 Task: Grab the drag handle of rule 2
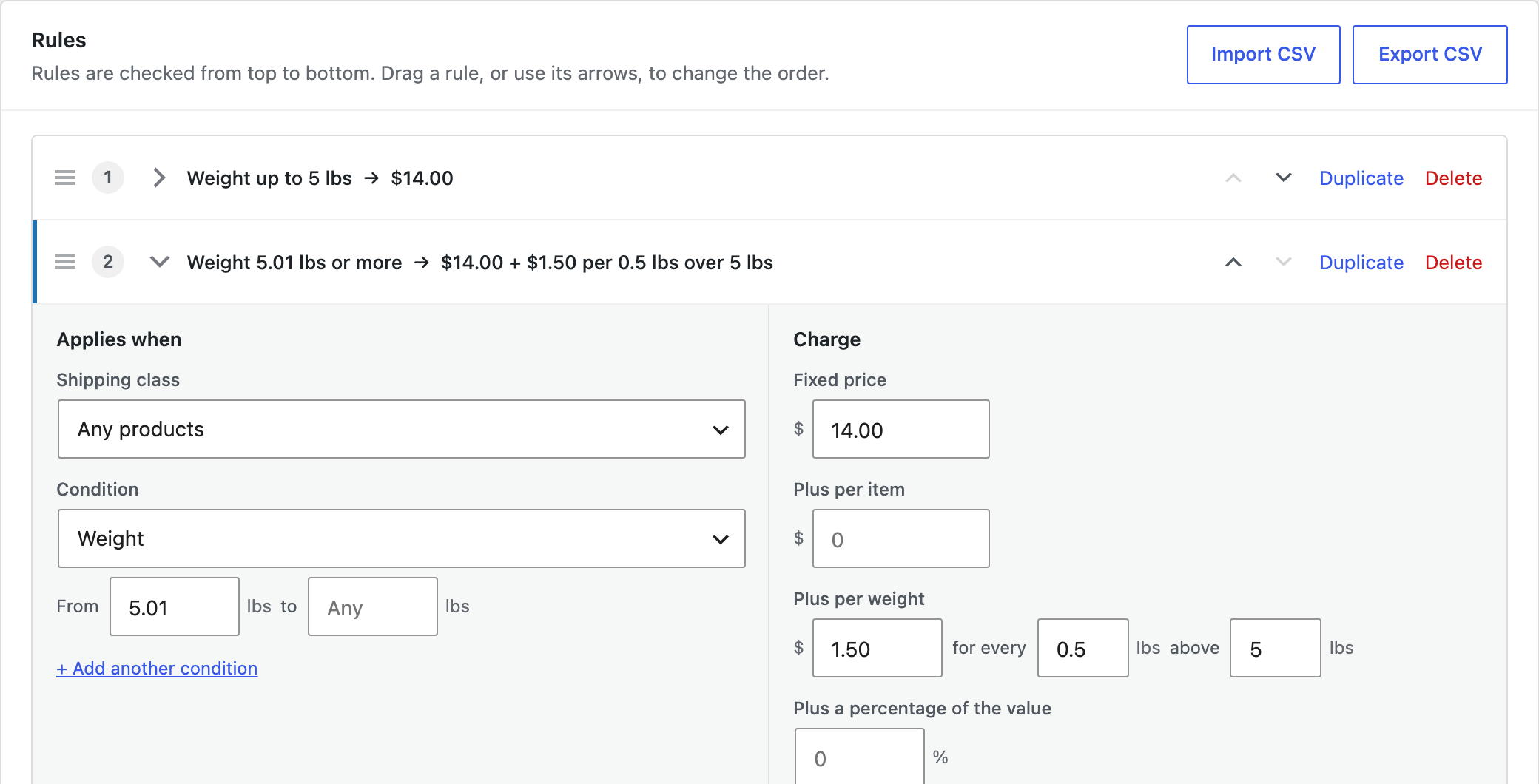click(x=65, y=262)
